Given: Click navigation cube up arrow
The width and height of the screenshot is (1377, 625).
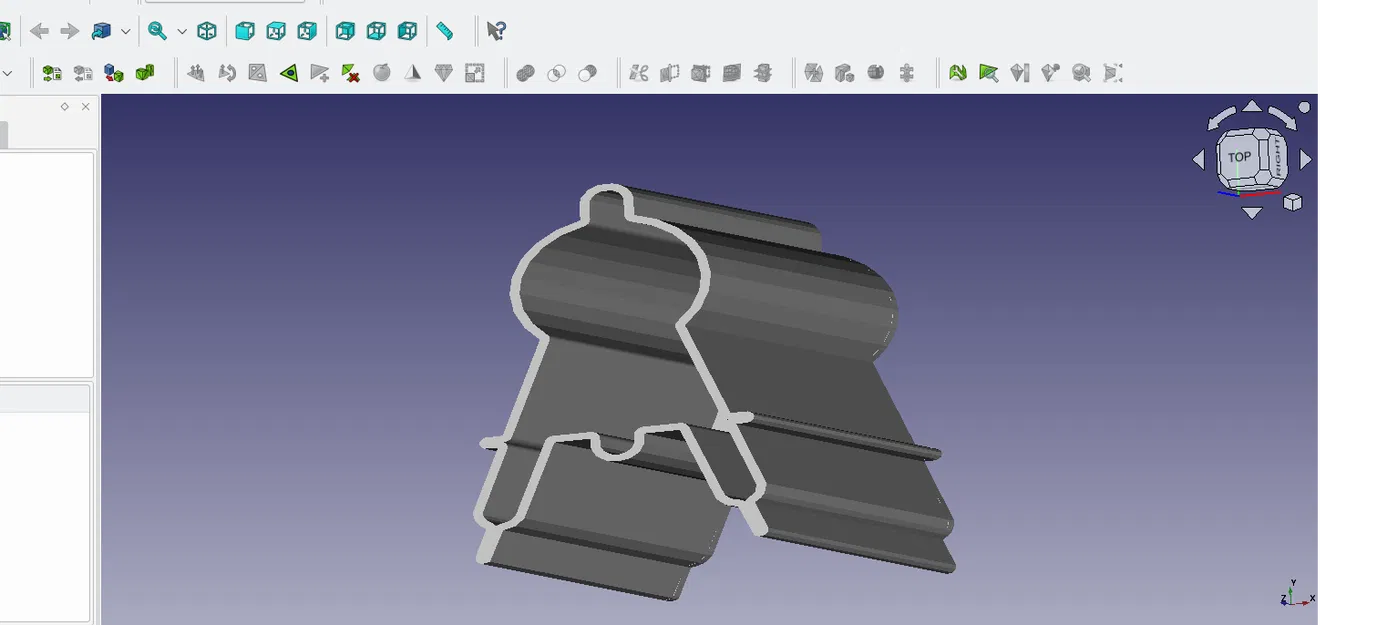Looking at the screenshot, I should [1252, 106].
